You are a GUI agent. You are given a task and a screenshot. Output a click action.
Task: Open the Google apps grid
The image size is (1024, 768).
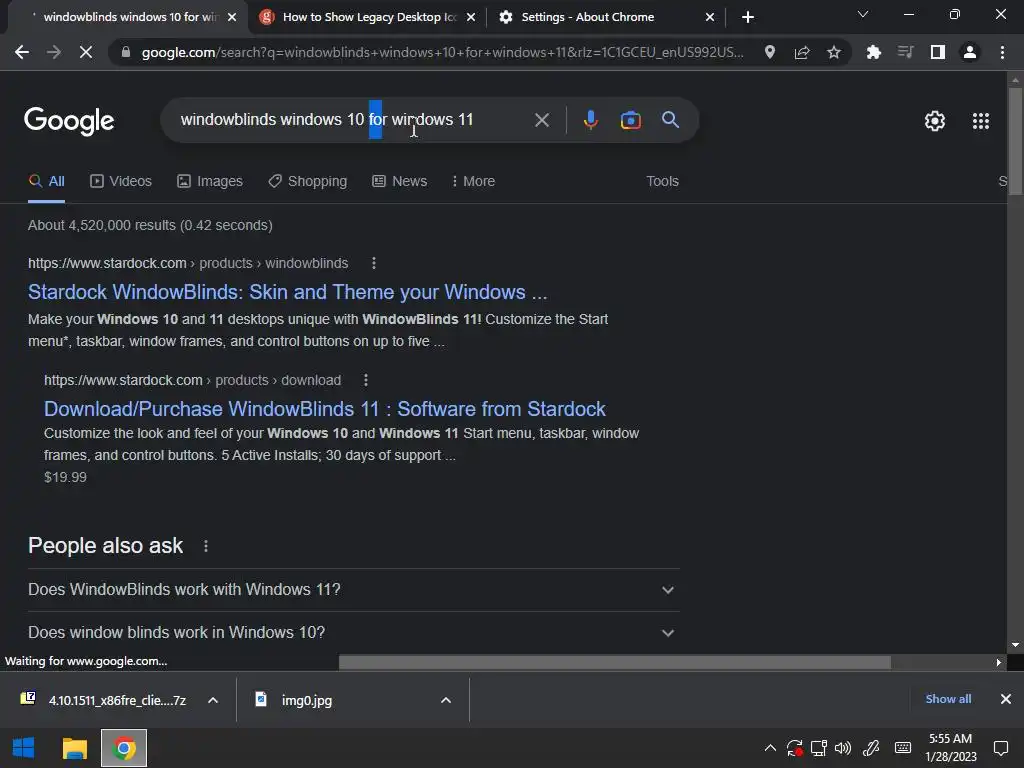click(x=981, y=121)
